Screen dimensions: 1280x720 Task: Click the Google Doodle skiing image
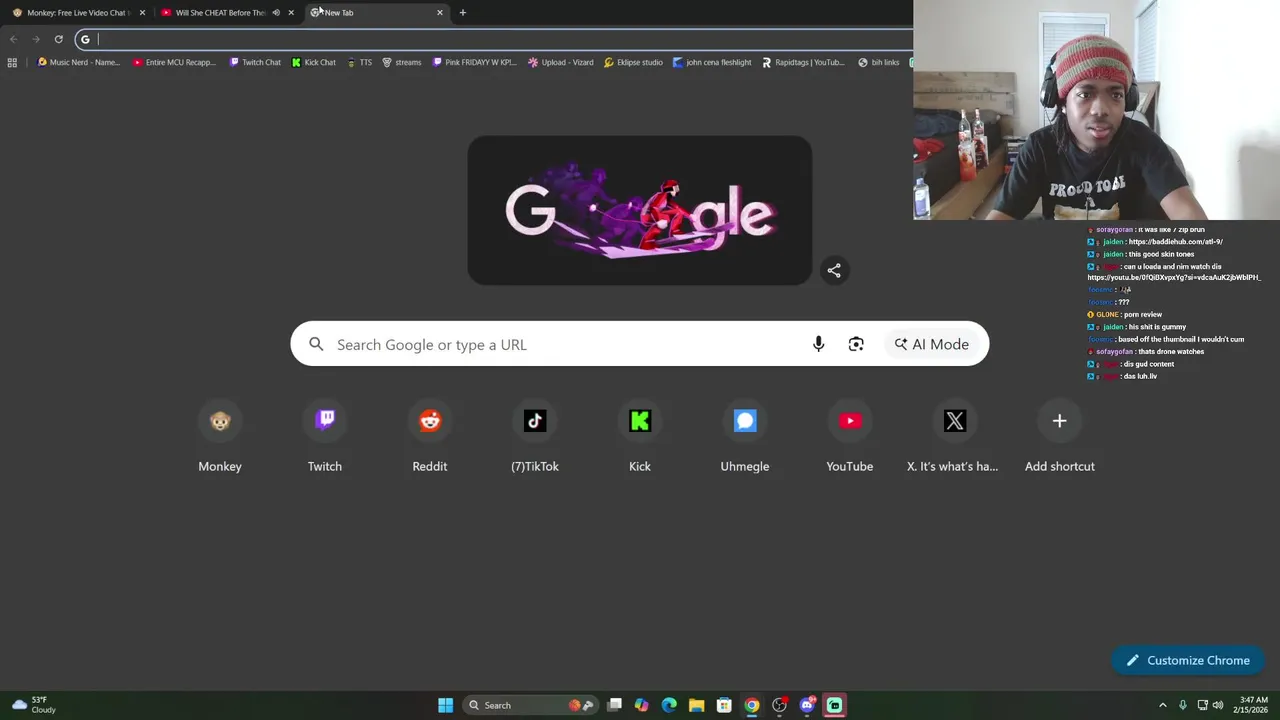tap(640, 211)
